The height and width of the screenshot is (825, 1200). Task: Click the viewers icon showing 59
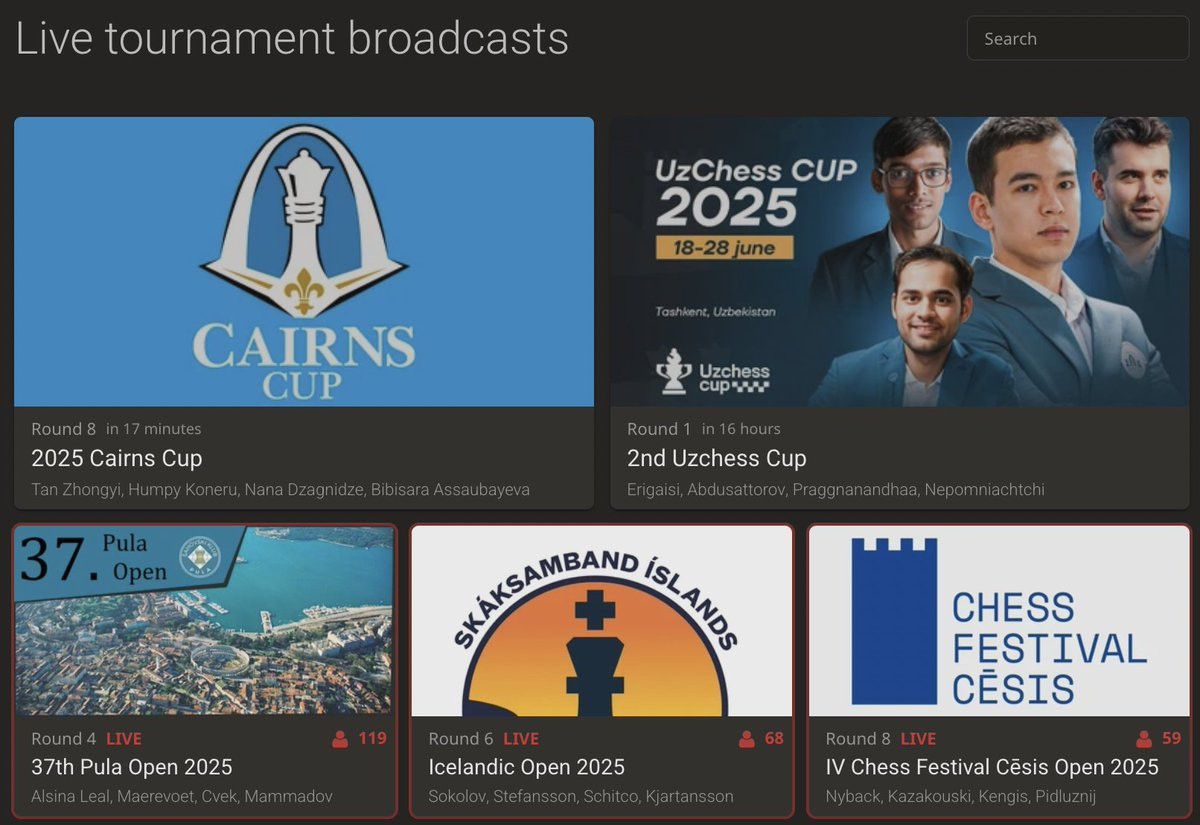tap(1145, 739)
